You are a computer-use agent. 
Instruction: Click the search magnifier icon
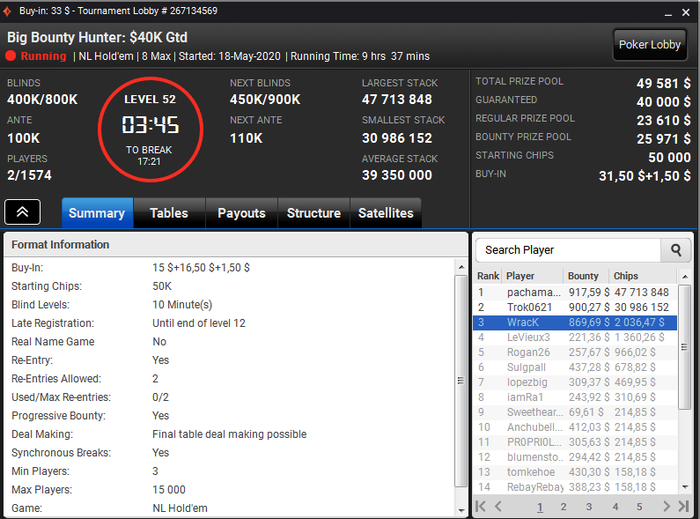click(x=676, y=250)
